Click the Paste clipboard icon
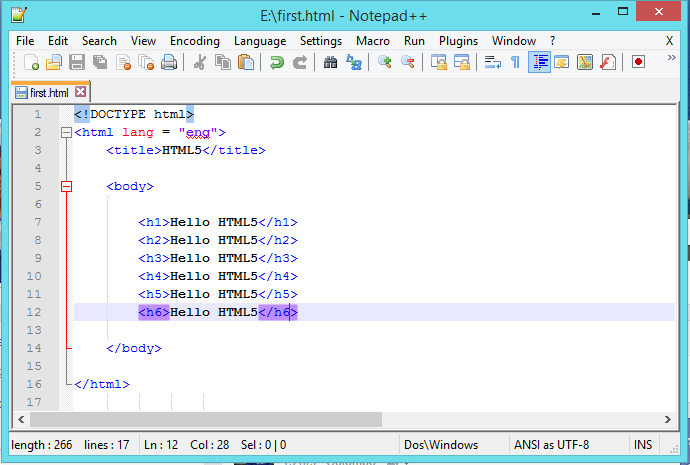Image resolution: width=690 pixels, height=465 pixels. click(x=246, y=62)
